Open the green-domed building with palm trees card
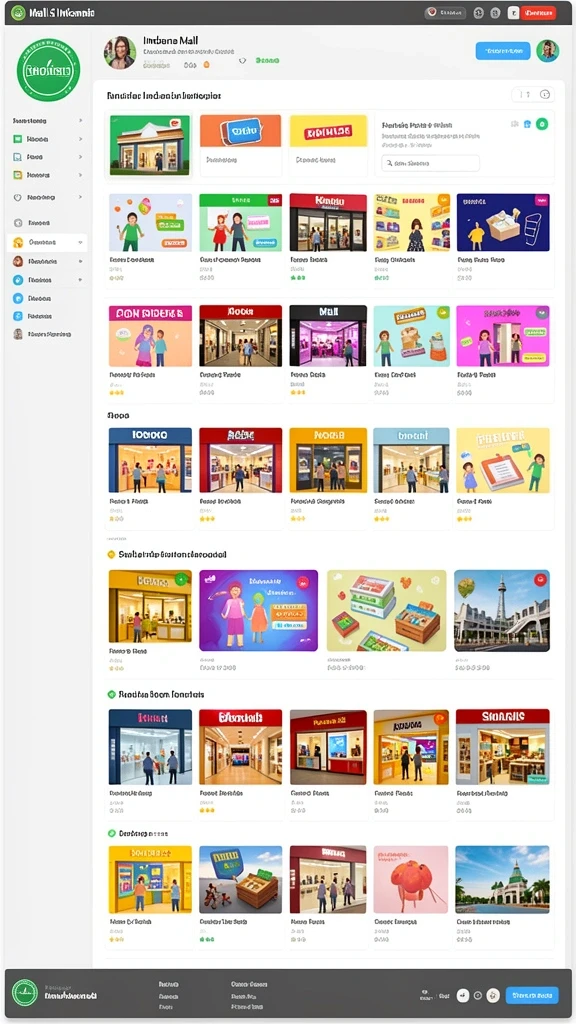 click(x=502, y=880)
